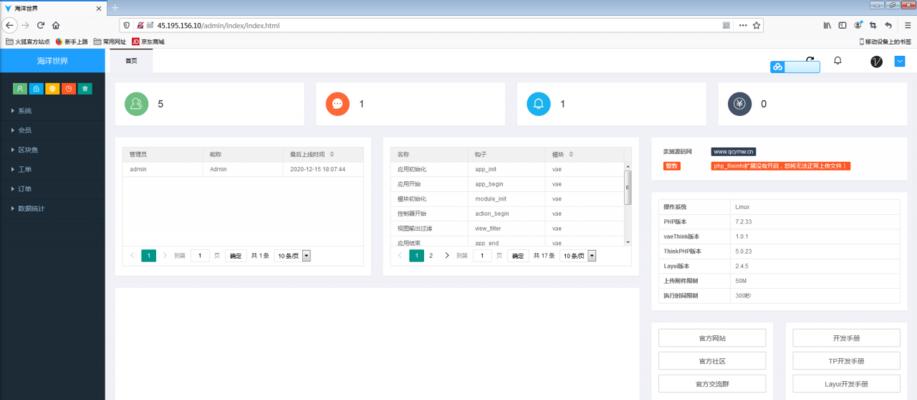Go to page 2 of hooks table
Image resolution: width=917 pixels, height=400 pixels.
tap(431, 256)
